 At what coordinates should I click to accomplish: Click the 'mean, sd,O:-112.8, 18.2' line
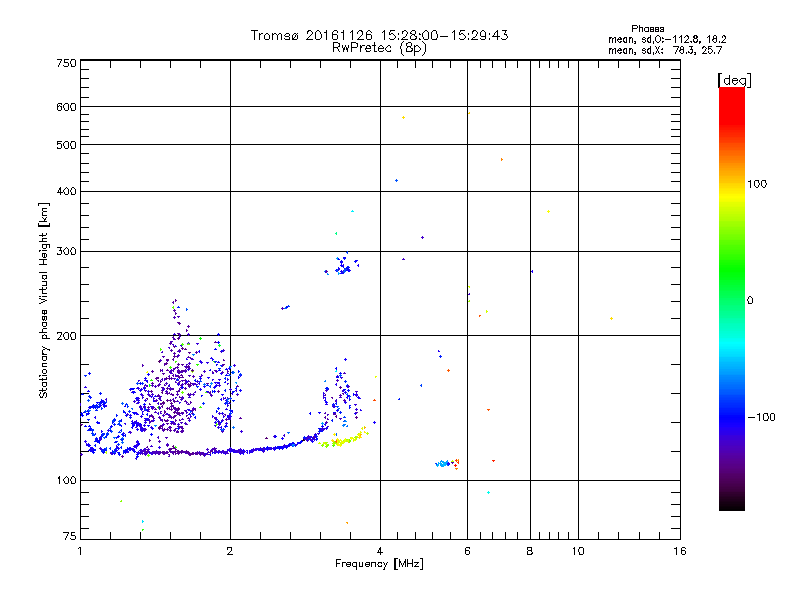pyautogui.click(x=667, y=39)
